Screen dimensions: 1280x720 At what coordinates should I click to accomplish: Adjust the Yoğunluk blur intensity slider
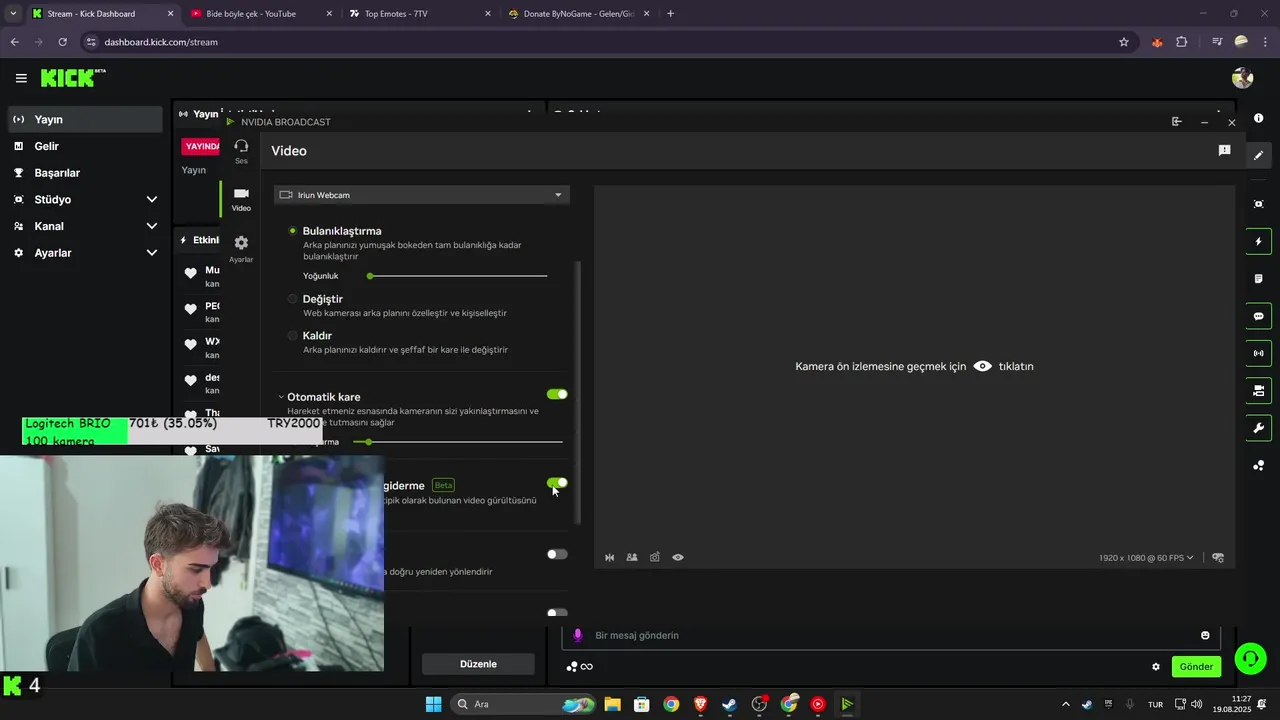point(458,275)
